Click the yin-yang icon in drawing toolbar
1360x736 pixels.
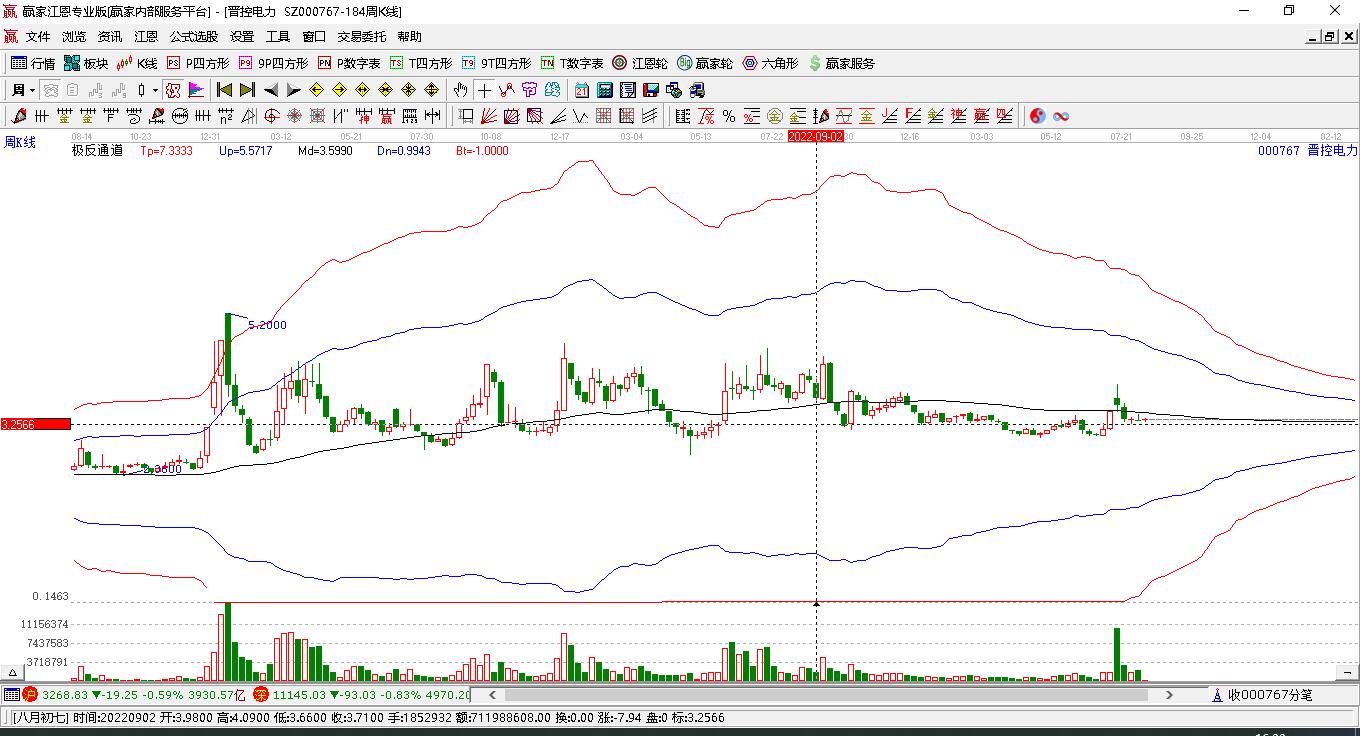[x=1038, y=116]
